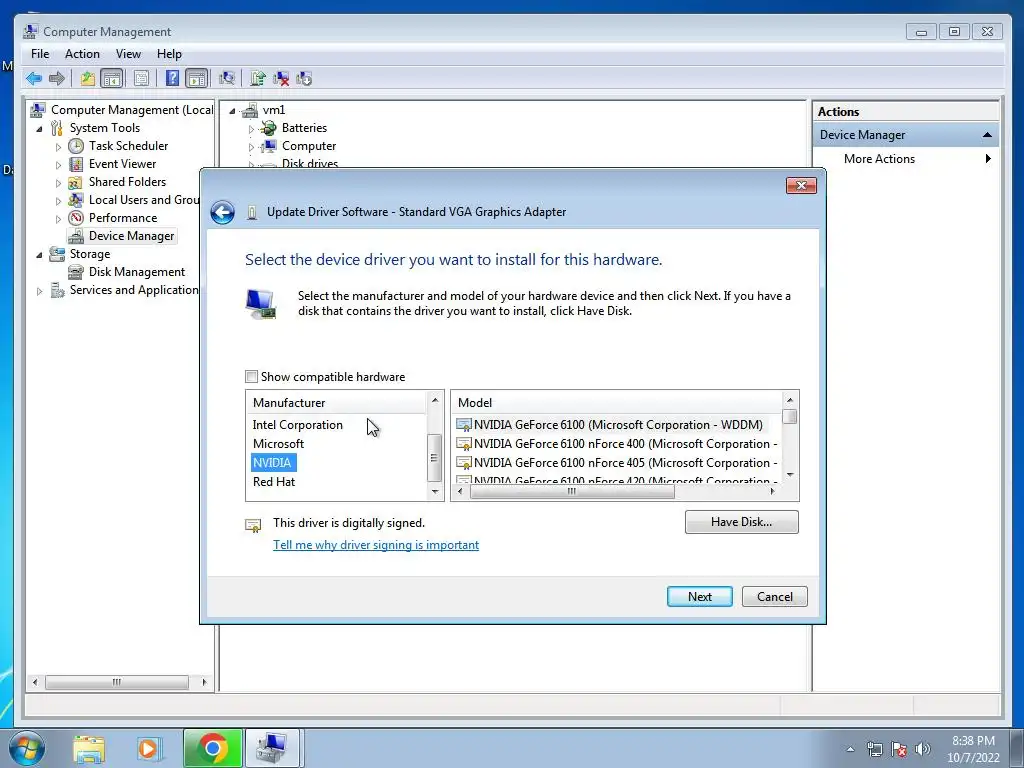Select Event Viewer in the console tree
Viewport: 1024px width, 768px height.
click(x=122, y=164)
